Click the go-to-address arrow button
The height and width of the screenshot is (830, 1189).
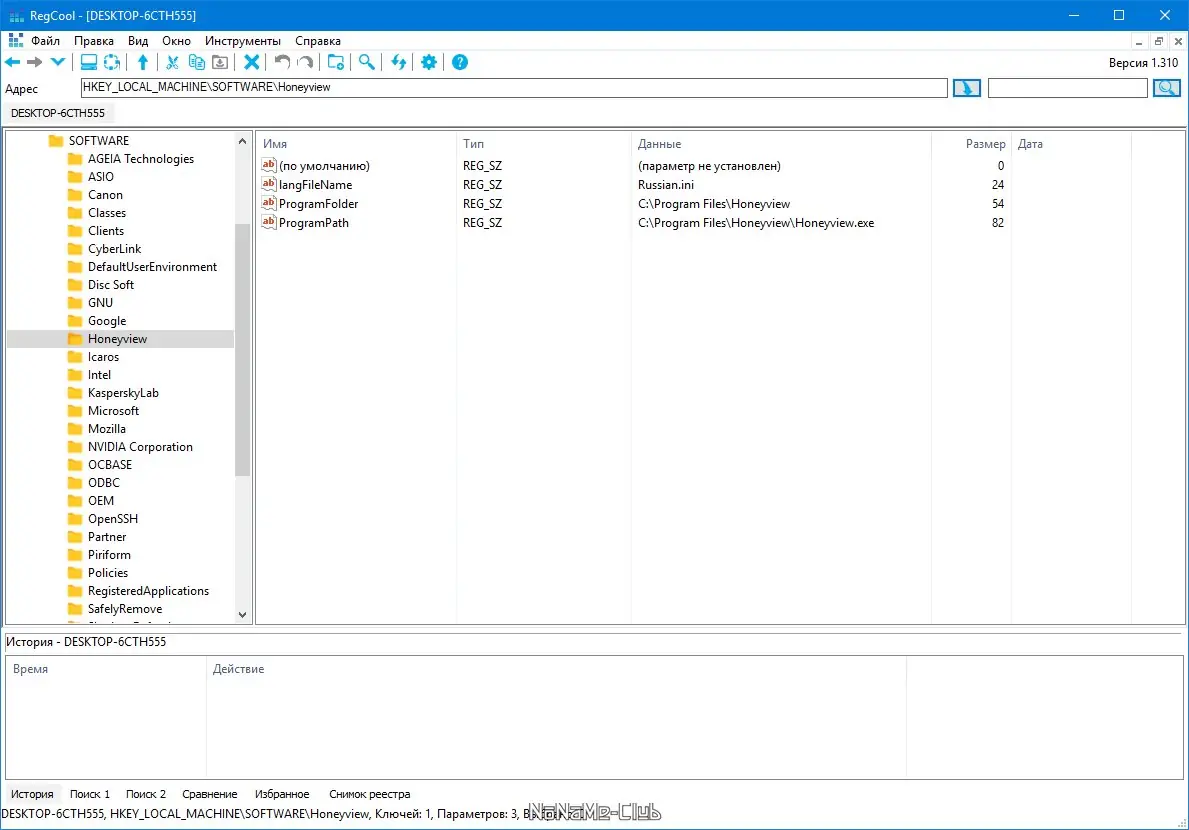966,88
